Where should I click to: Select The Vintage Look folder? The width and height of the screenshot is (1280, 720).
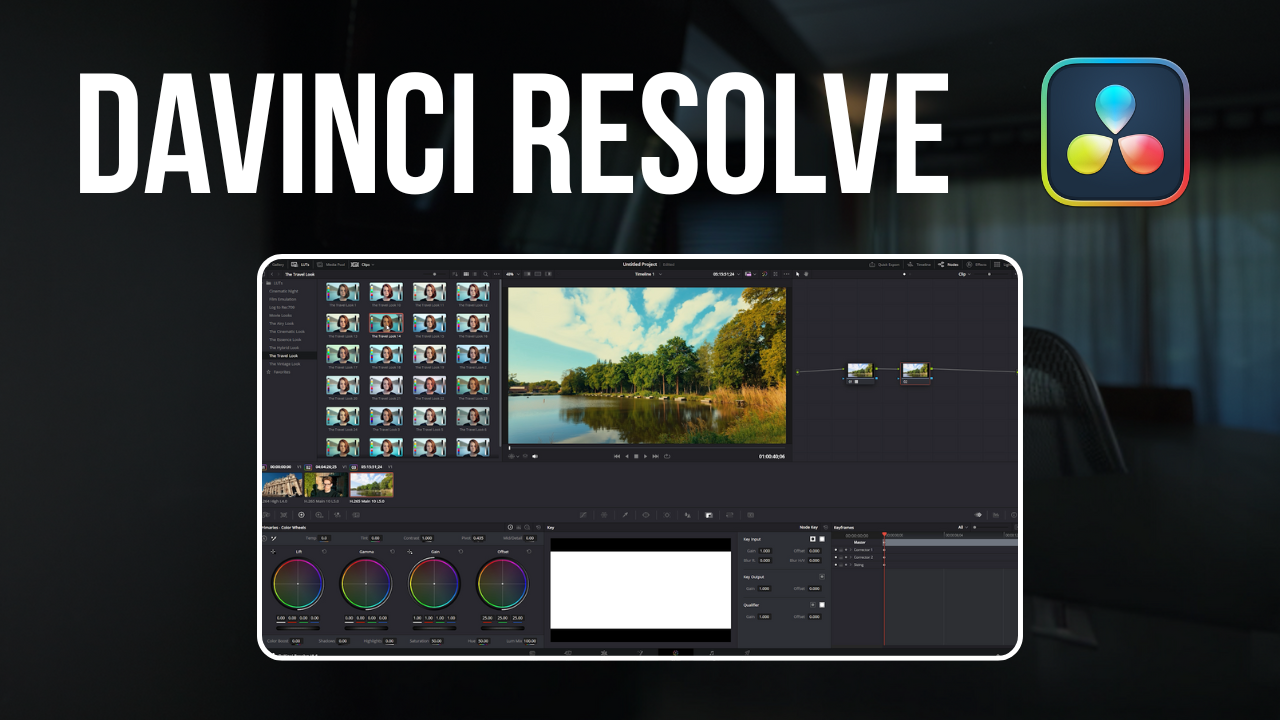click(284, 364)
